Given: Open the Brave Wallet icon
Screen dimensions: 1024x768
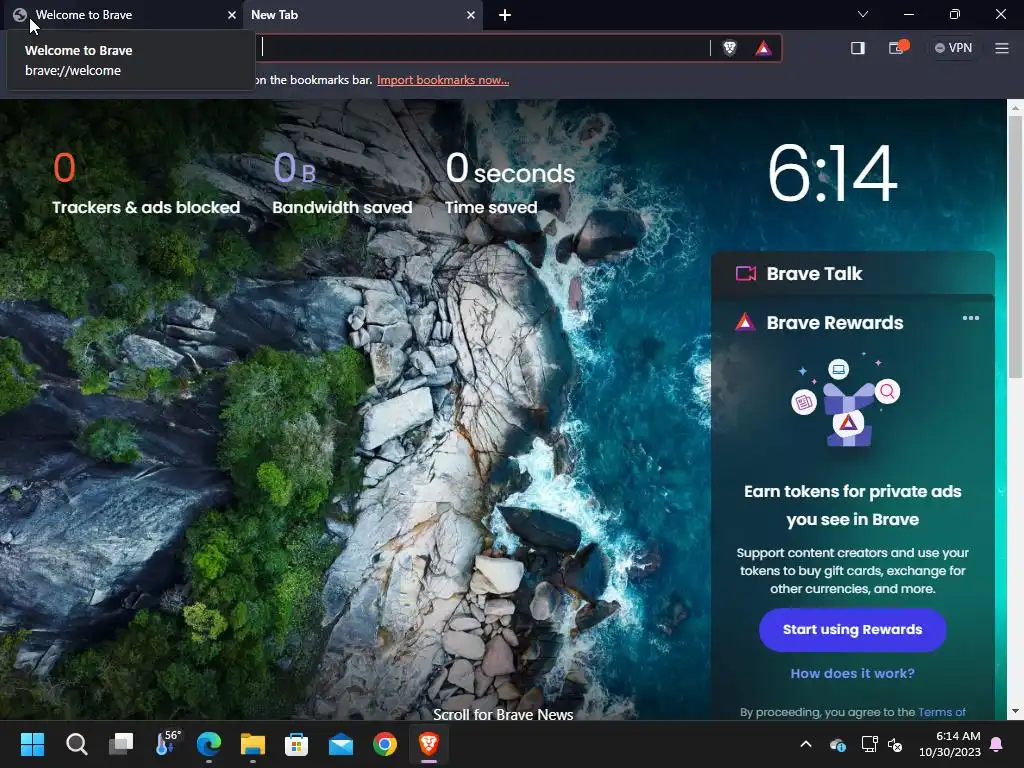Looking at the screenshot, I should [897, 48].
